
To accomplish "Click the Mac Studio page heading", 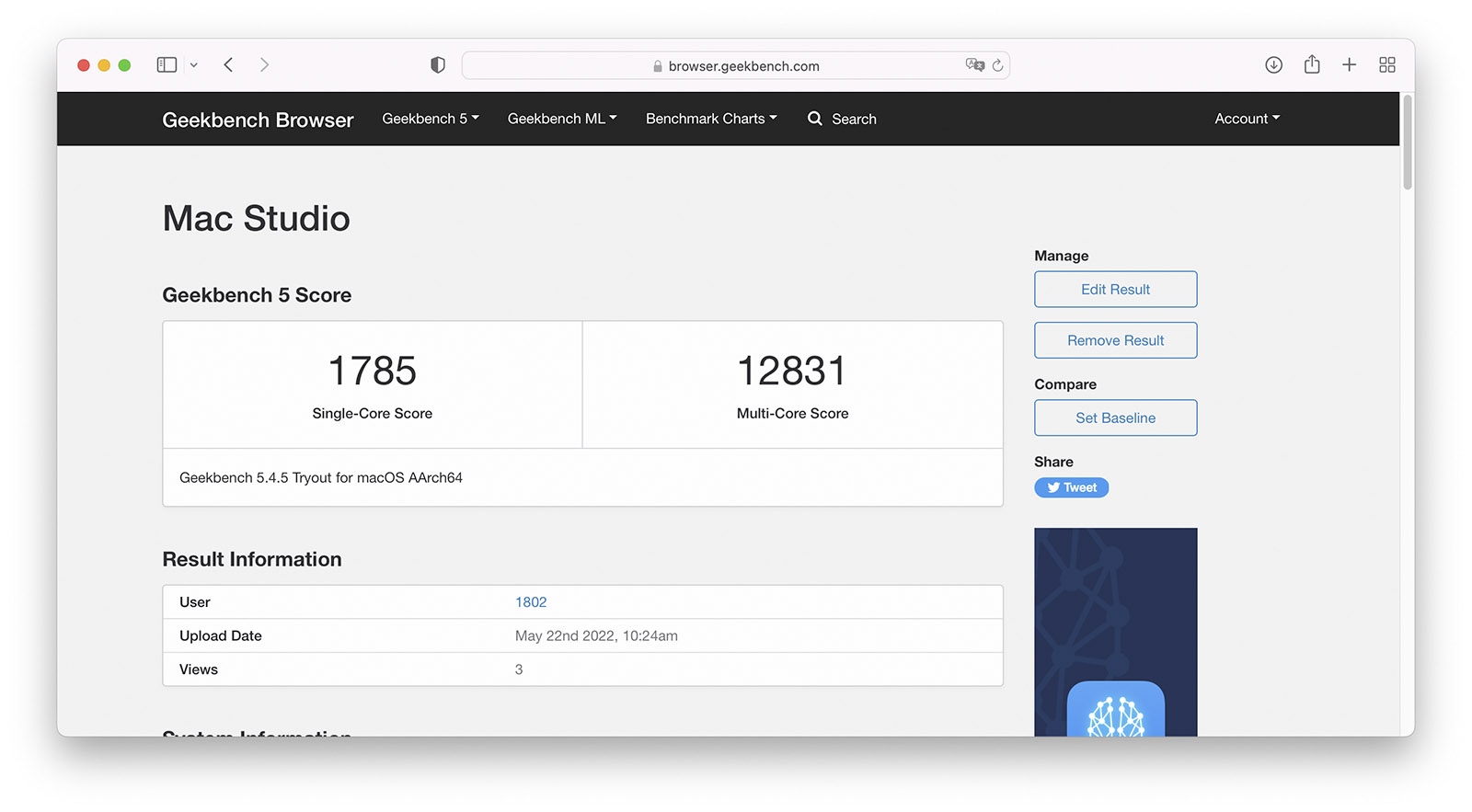I will click(257, 219).
